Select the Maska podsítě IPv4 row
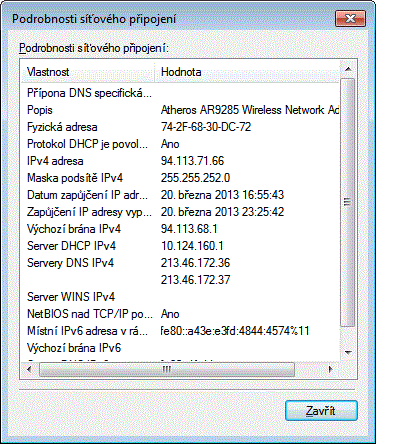 [180, 178]
